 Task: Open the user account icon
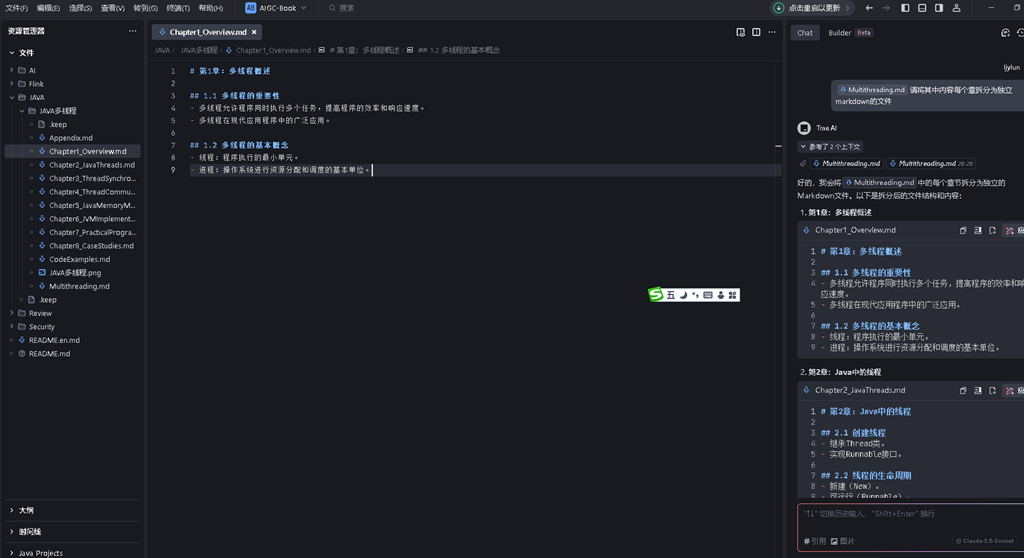[956, 8]
